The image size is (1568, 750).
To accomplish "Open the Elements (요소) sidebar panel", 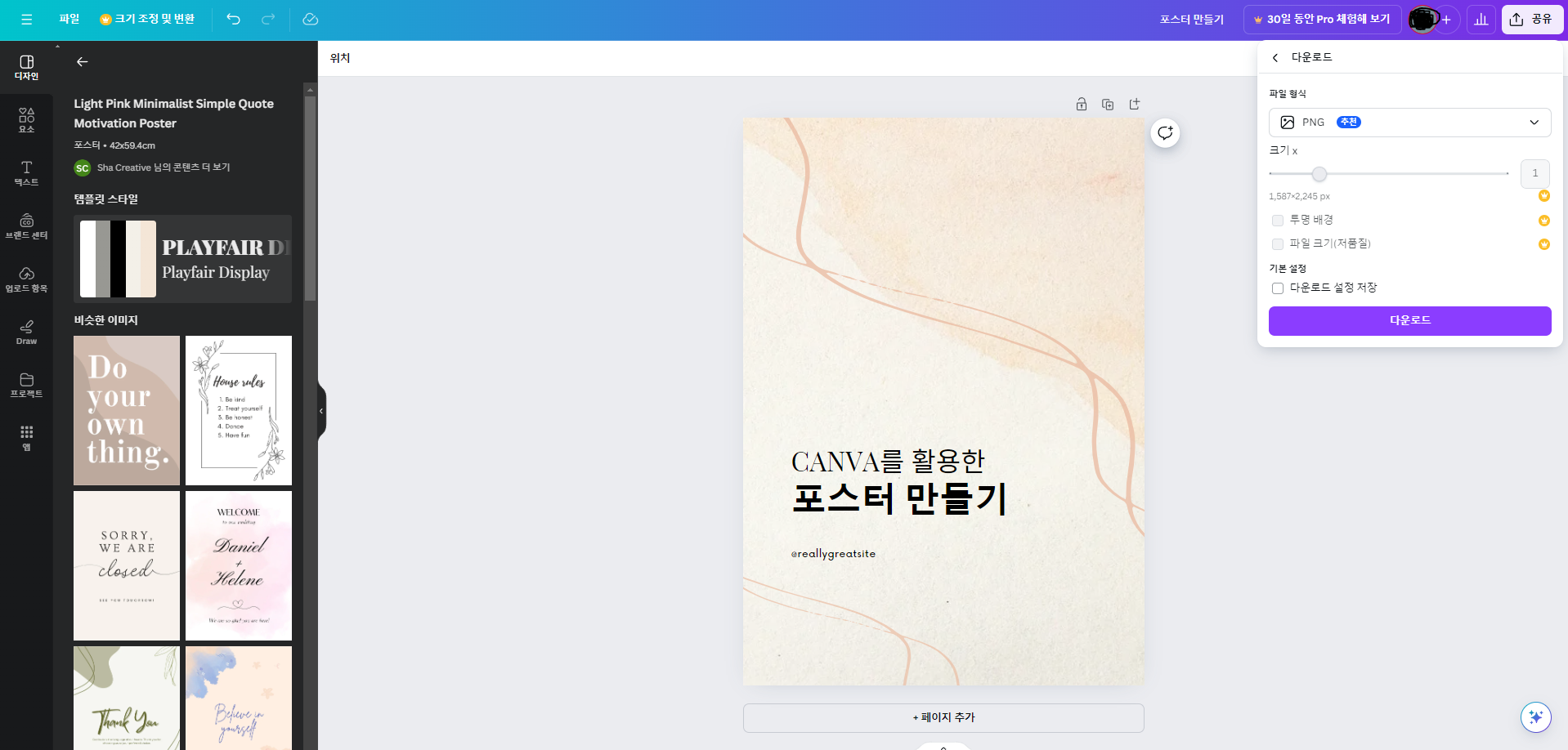I will (26, 119).
